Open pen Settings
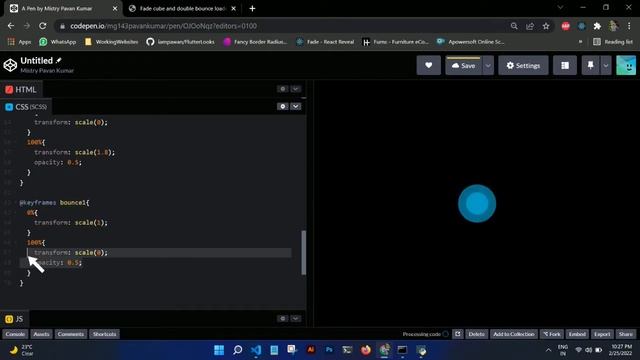This screenshot has width=640, height=360. (523, 65)
